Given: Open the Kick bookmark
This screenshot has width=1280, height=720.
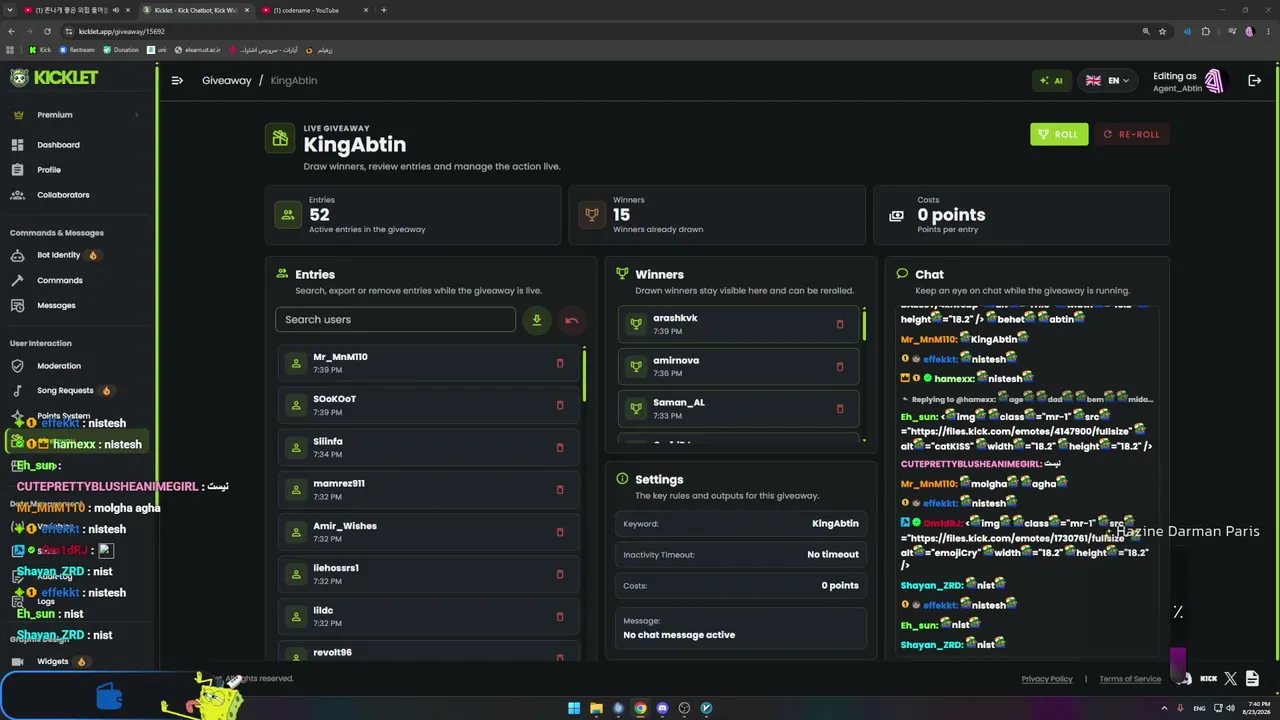Looking at the screenshot, I should [40, 50].
